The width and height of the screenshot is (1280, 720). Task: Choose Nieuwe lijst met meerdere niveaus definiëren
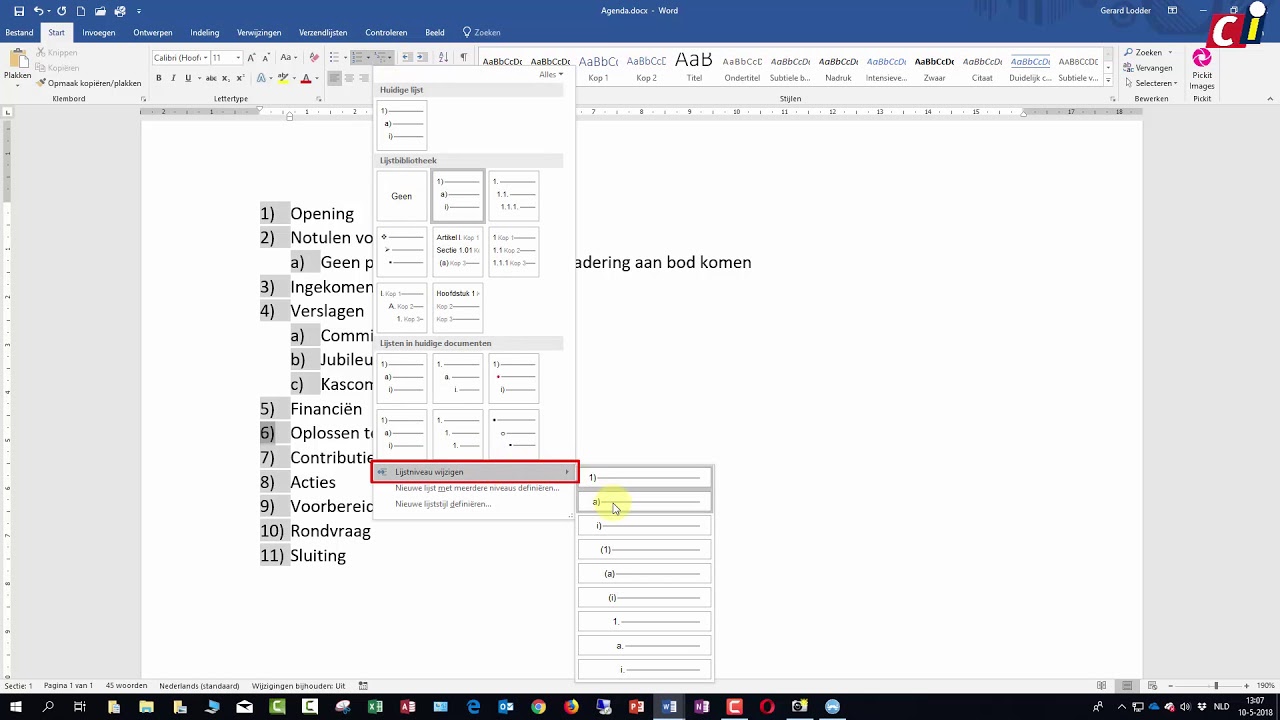(x=477, y=488)
